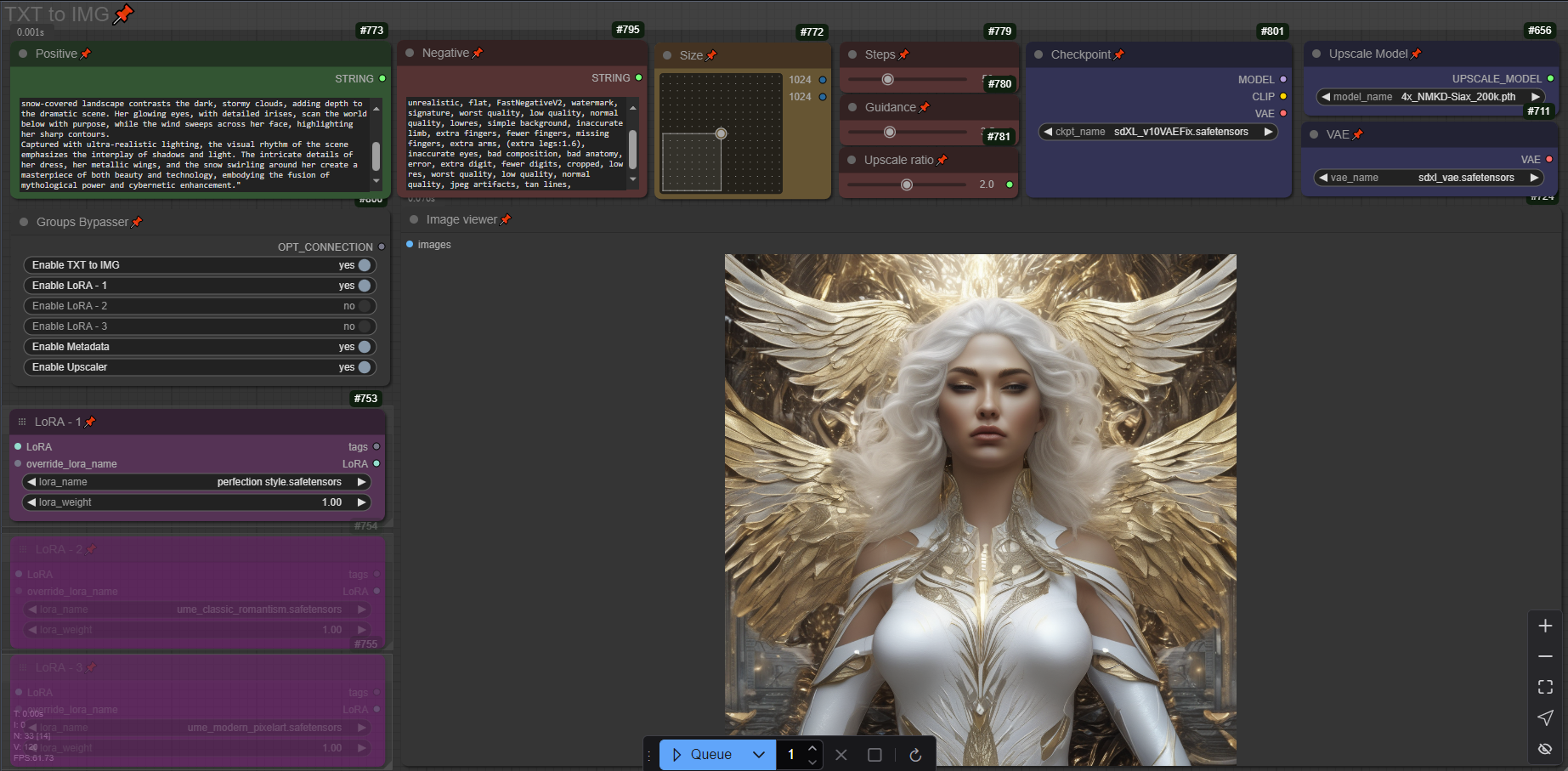Turn off Enable Metadata toggle
This screenshot has height=771, width=1568.
(x=364, y=347)
